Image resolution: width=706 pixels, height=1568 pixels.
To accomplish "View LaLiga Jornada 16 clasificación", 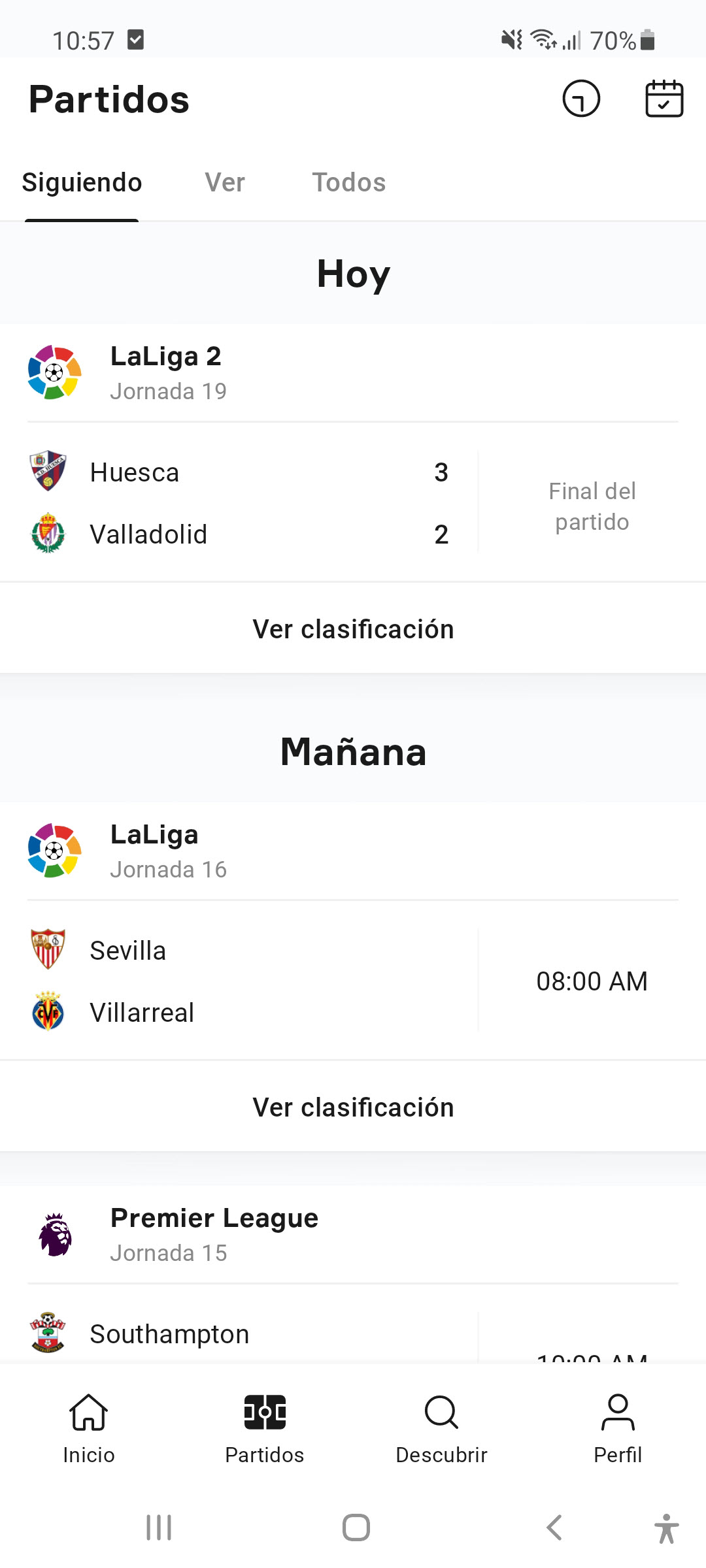I will click(x=353, y=1107).
